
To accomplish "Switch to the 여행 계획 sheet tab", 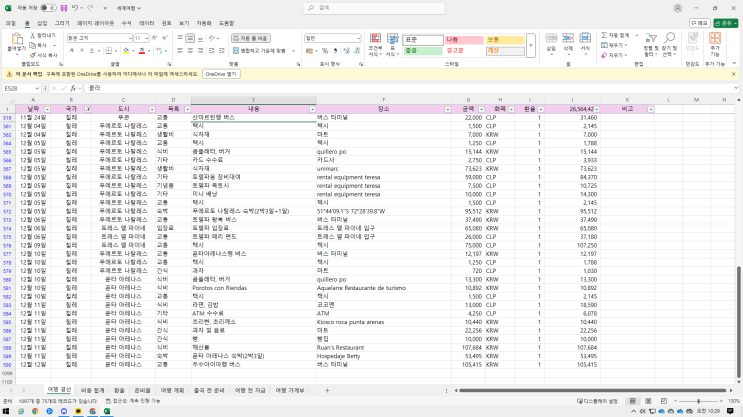I will 172,390.
